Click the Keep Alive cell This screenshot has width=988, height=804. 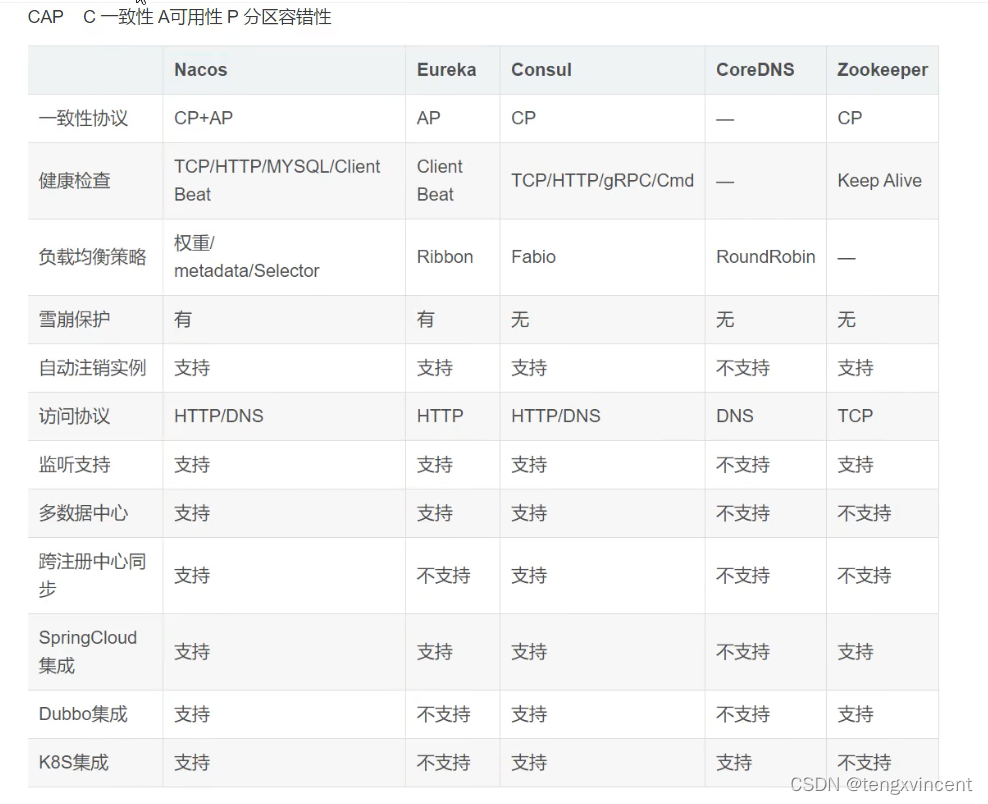pos(880,181)
